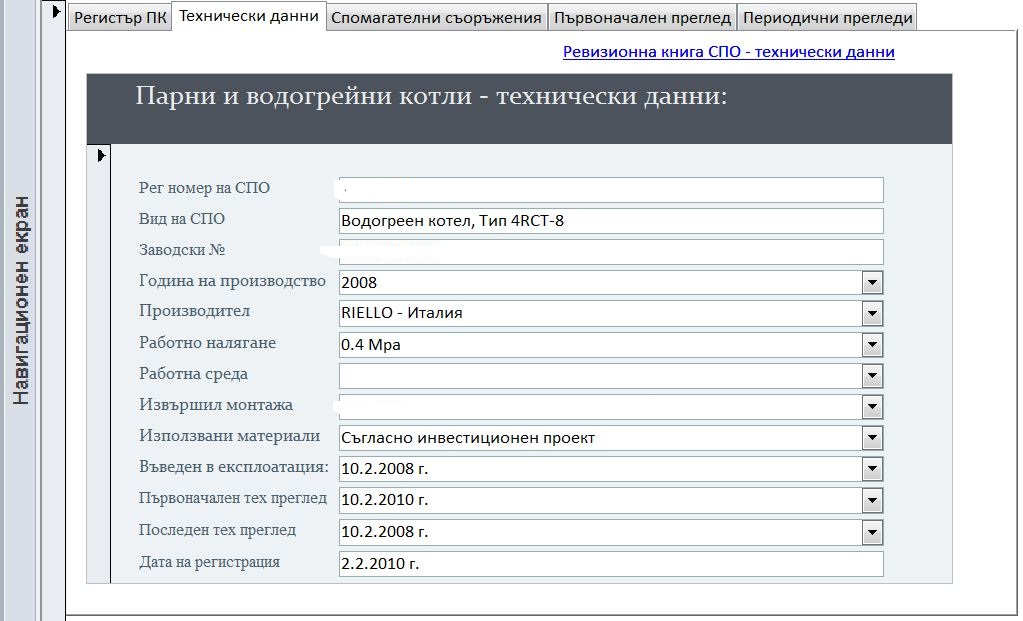Image resolution: width=1023 pixels, height=621 pixels.
Task: Click the outer record selector arrow at top
Action: (x=56, y=11)
